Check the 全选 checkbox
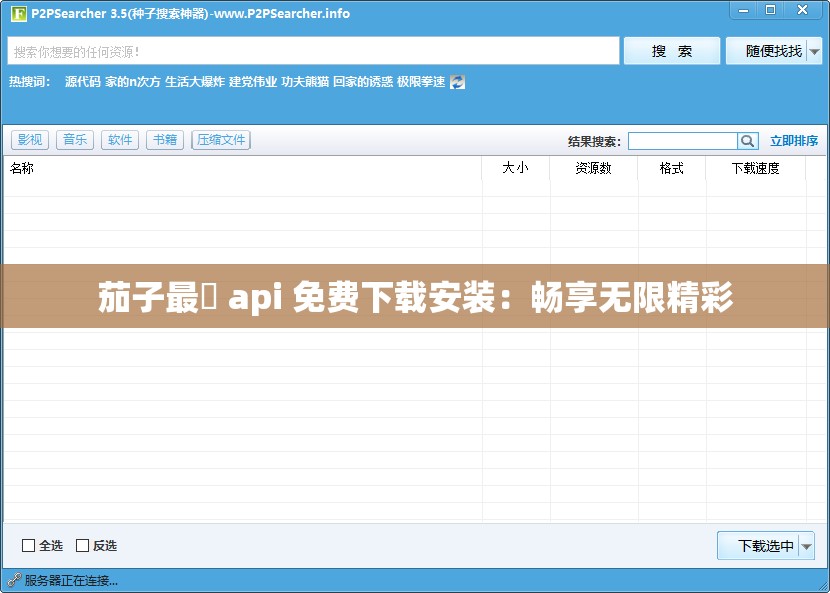The image size is (830, 593). click(28, 545)
